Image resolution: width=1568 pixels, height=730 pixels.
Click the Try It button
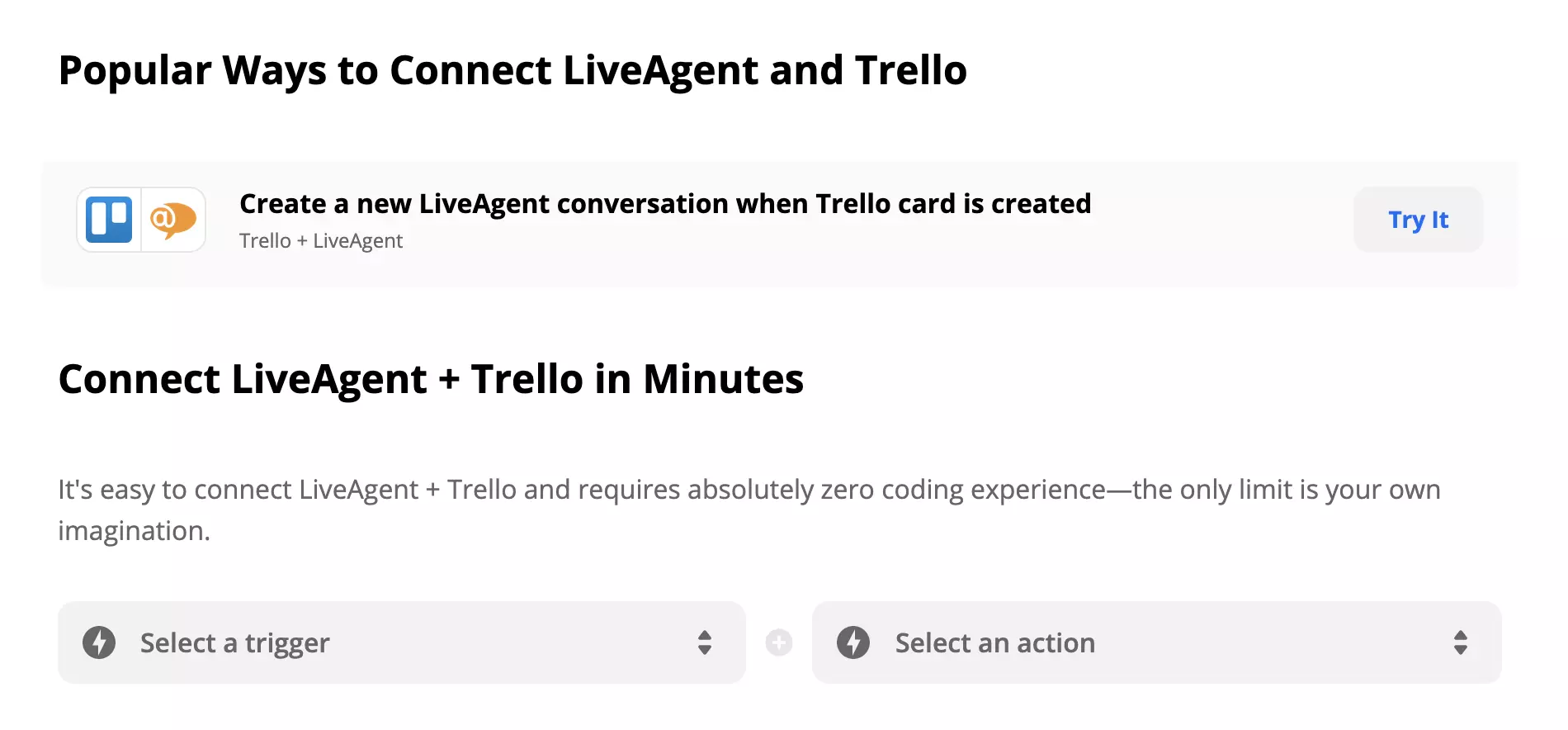(1418, 220)
